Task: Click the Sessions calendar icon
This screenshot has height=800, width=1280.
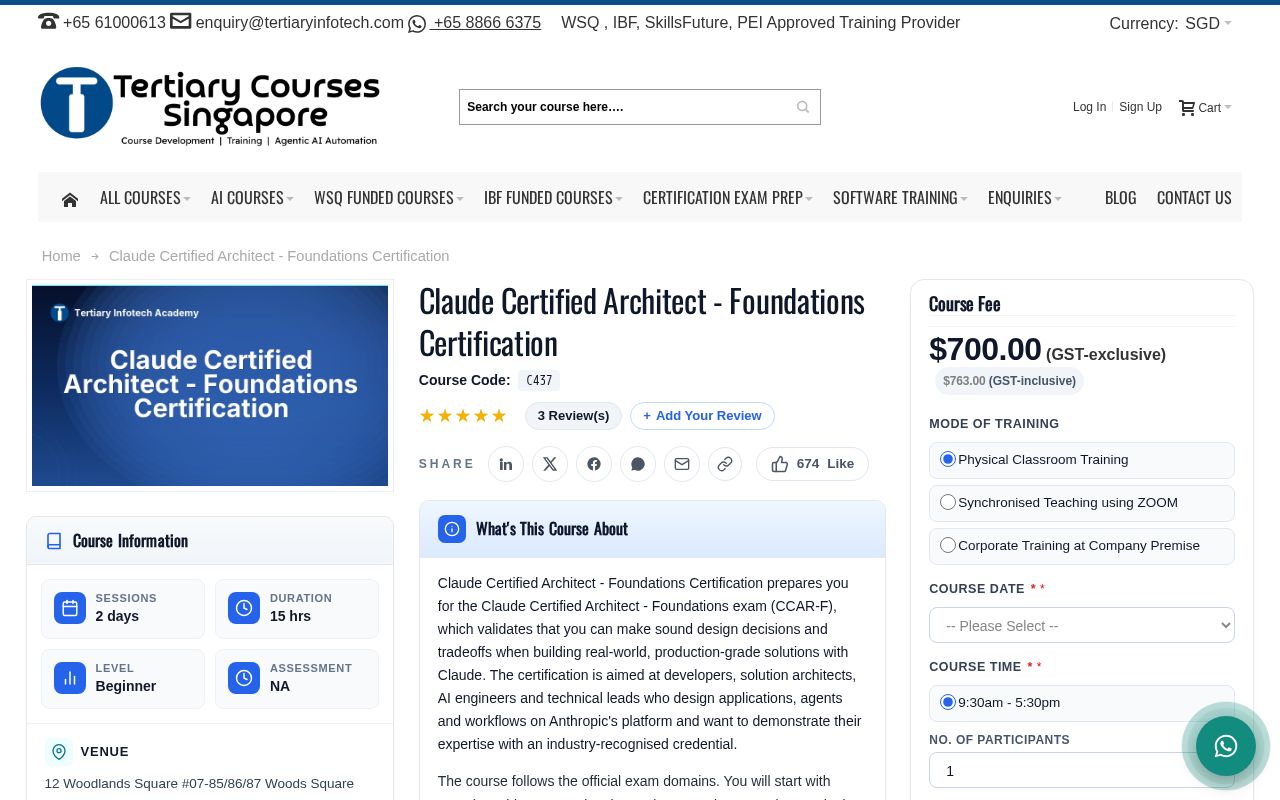Action: [x=70, y=608]
